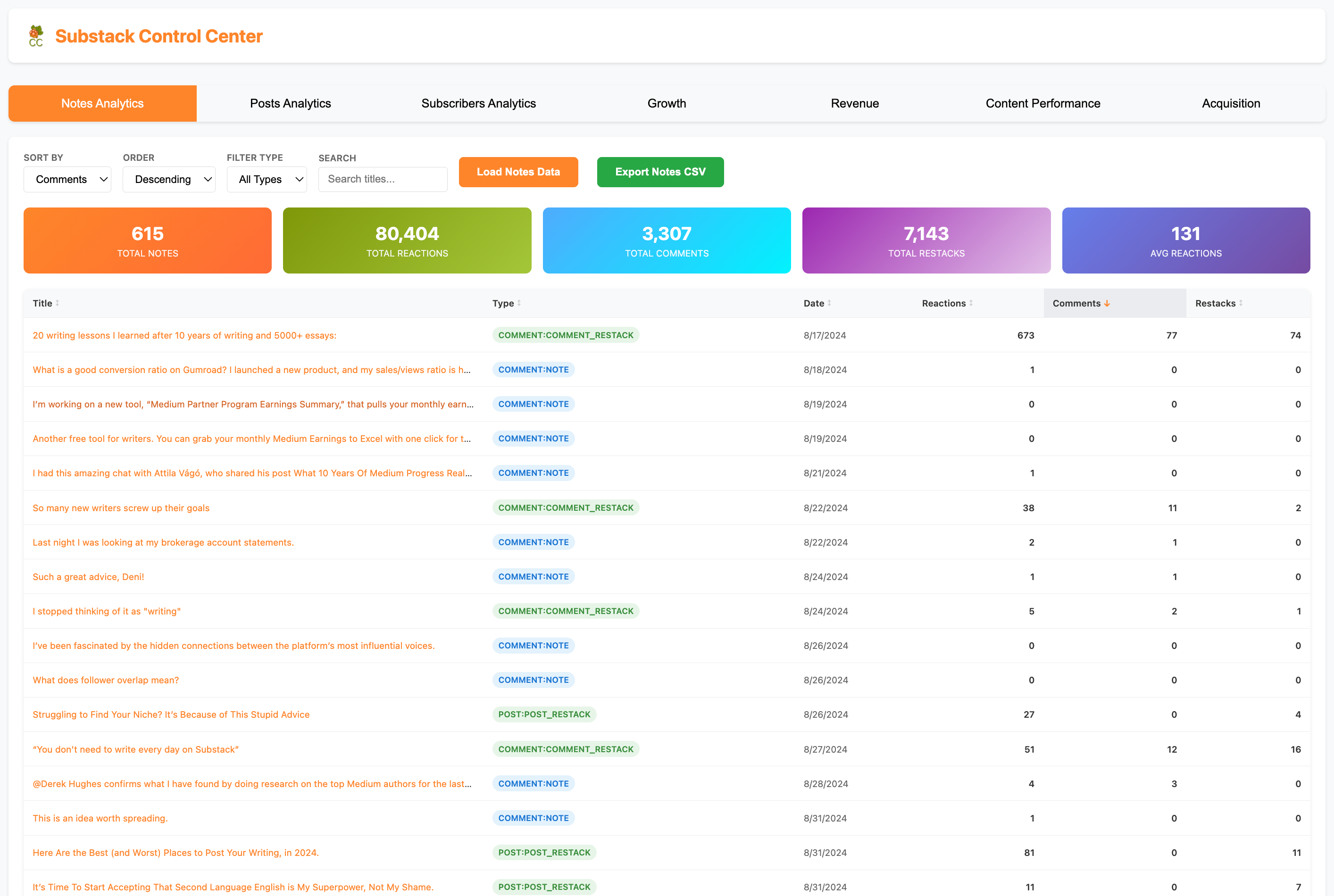Click COMMENT:NOTE badge in 'Such a great advice' row
The height and width of the screenshot is (896, 1334).
pos(533,577)
